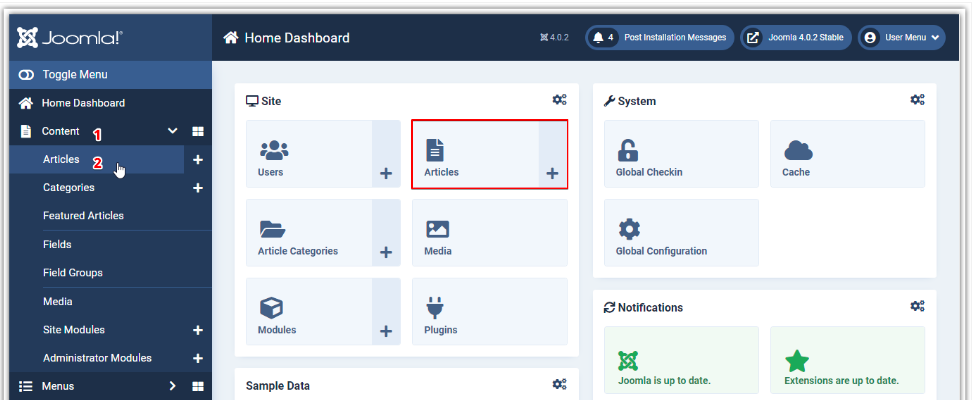Open User Menu dropdown

(x=901, y=38)
